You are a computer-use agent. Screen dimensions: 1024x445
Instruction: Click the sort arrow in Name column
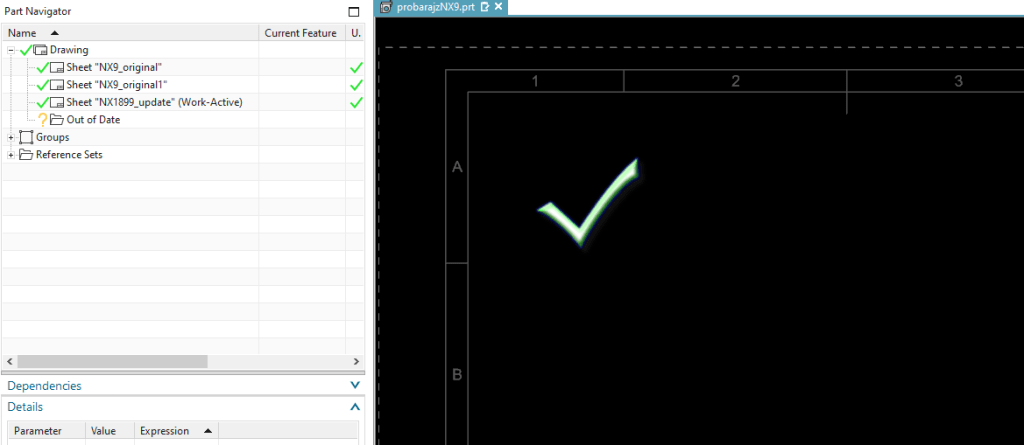pyautogui.click(x=54, y=33)
